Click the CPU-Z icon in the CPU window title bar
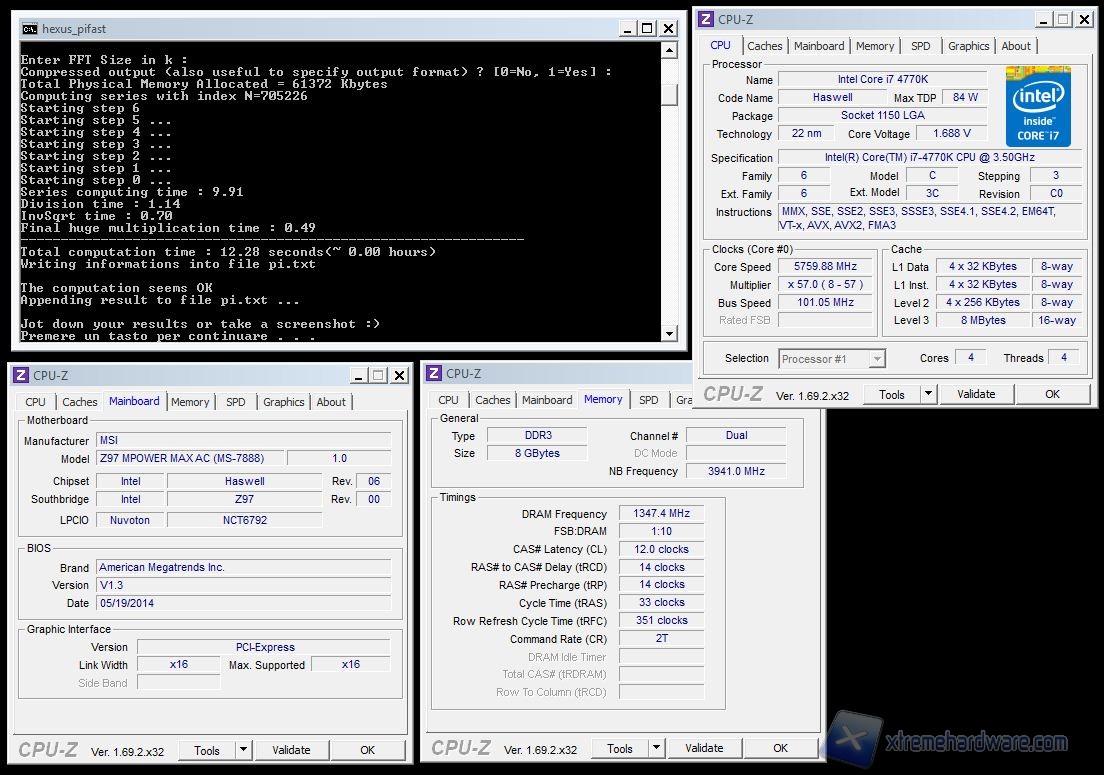The image size is (1104, 775). 706,19
